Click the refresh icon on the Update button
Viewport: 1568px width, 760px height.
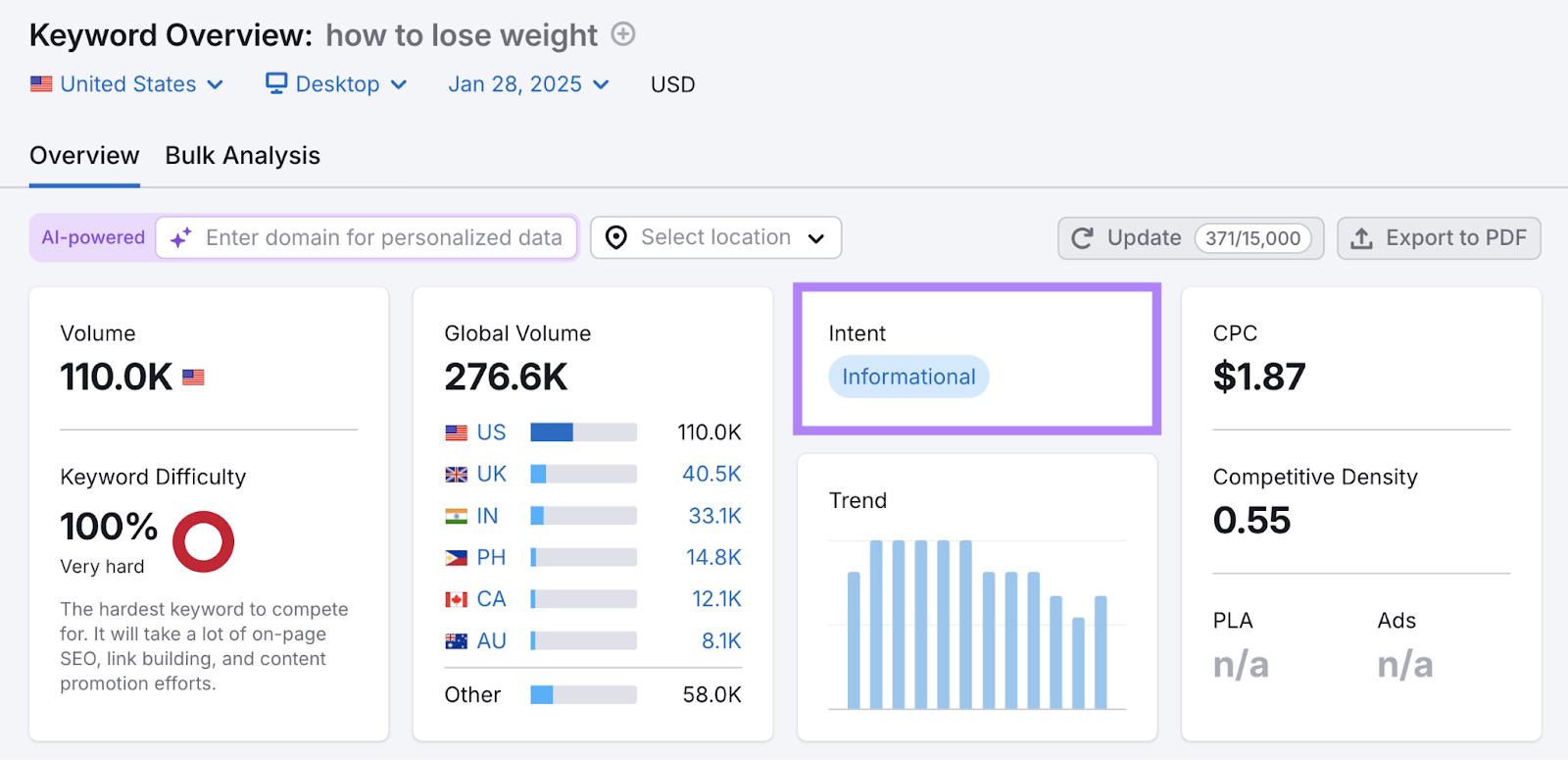(x=1081, y=237)
